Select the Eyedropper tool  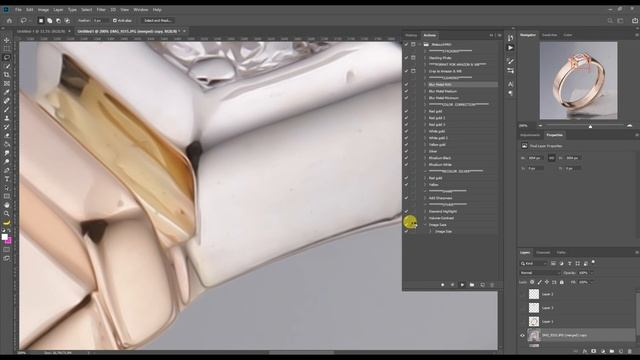tap(7, 92)
